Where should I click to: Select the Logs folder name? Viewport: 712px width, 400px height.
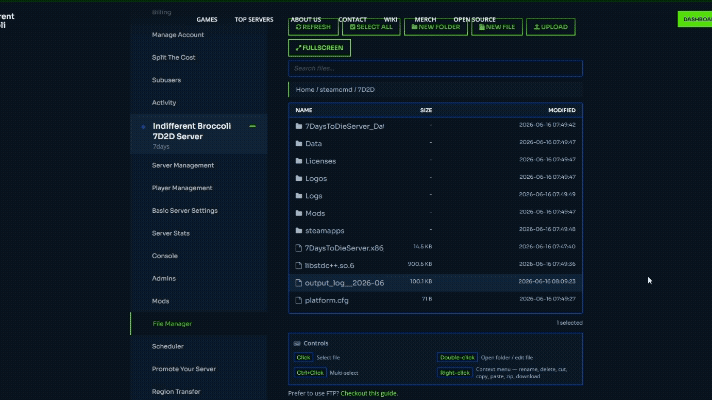point(314,196)
